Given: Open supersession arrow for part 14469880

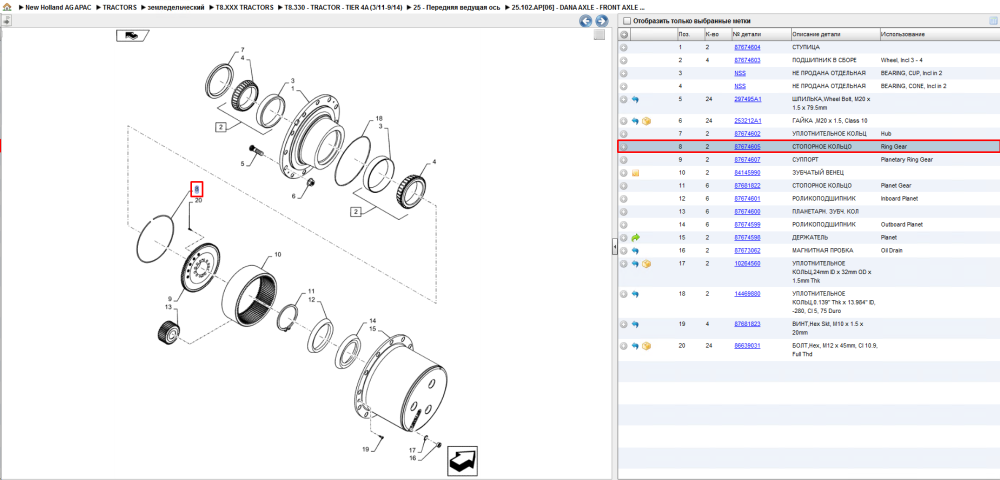Looking at the screenshot, I should pyautogui.click(x=635, y=294).
